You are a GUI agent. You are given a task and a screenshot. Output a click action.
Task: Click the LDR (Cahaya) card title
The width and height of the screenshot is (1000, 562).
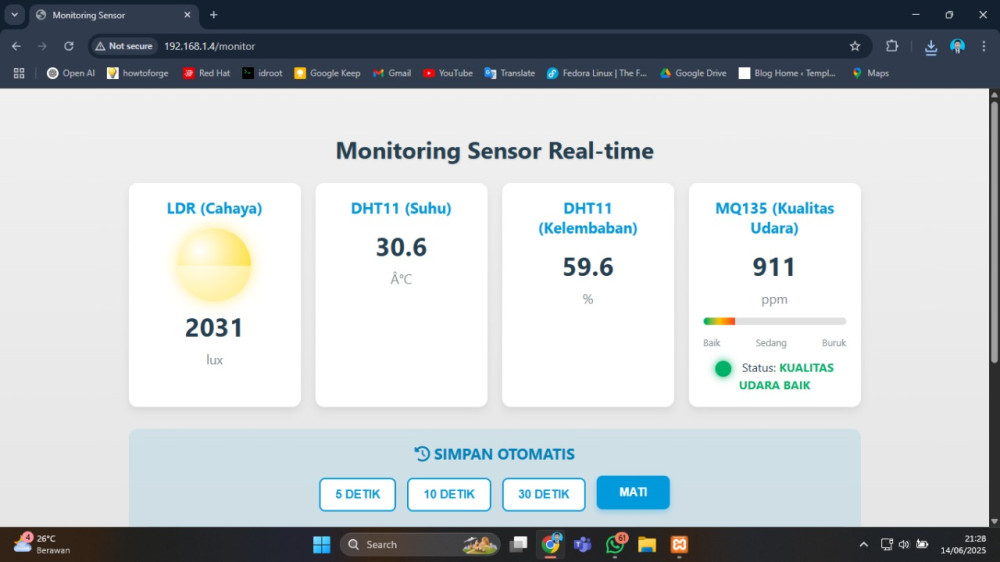[214, 209]
